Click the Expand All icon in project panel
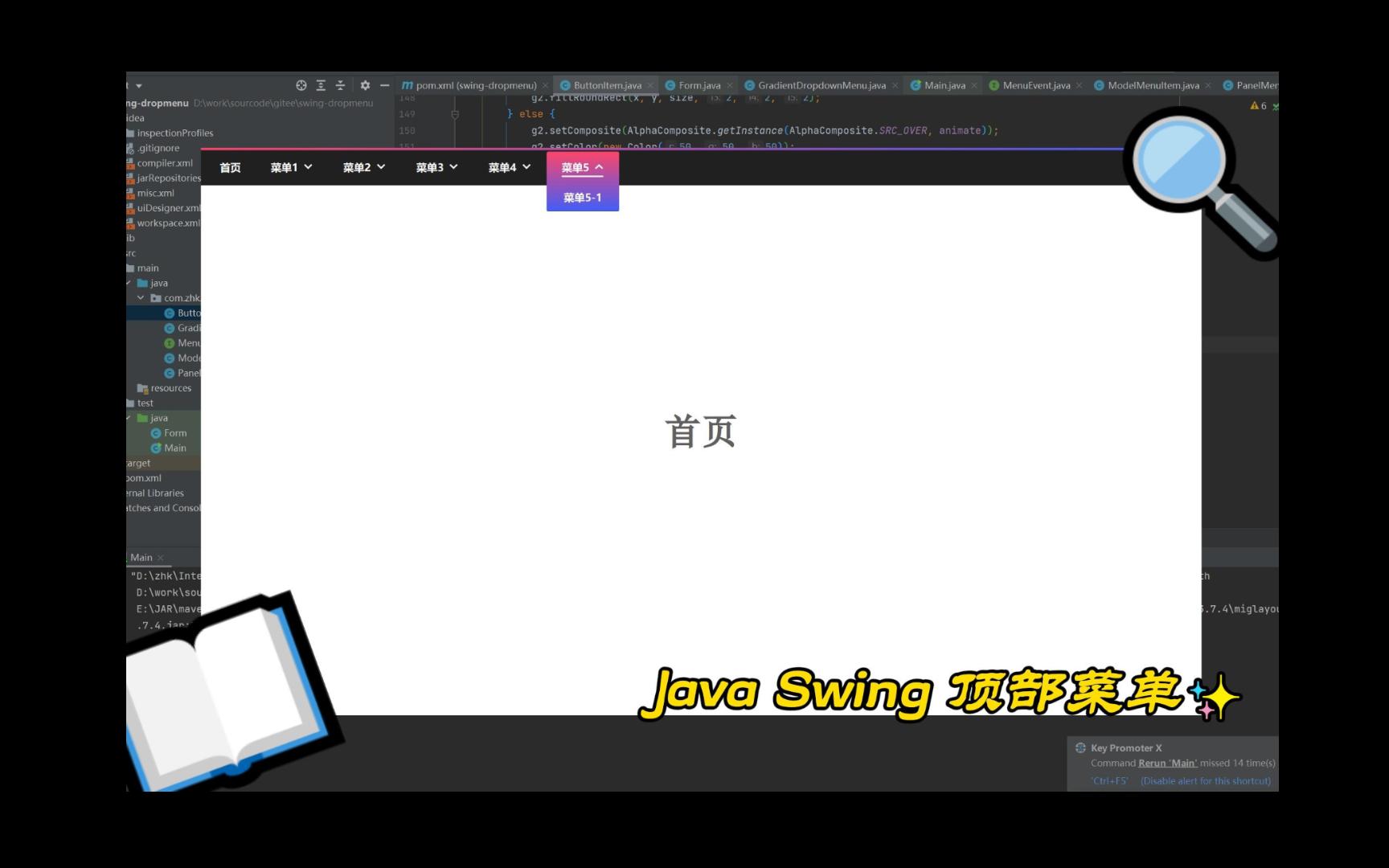 click(x=321, y=85)
